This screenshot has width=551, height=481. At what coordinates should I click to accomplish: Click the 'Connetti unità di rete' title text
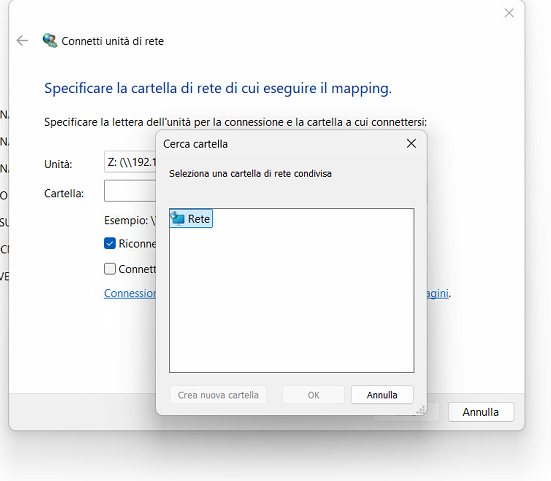click(x=112, y=41)
